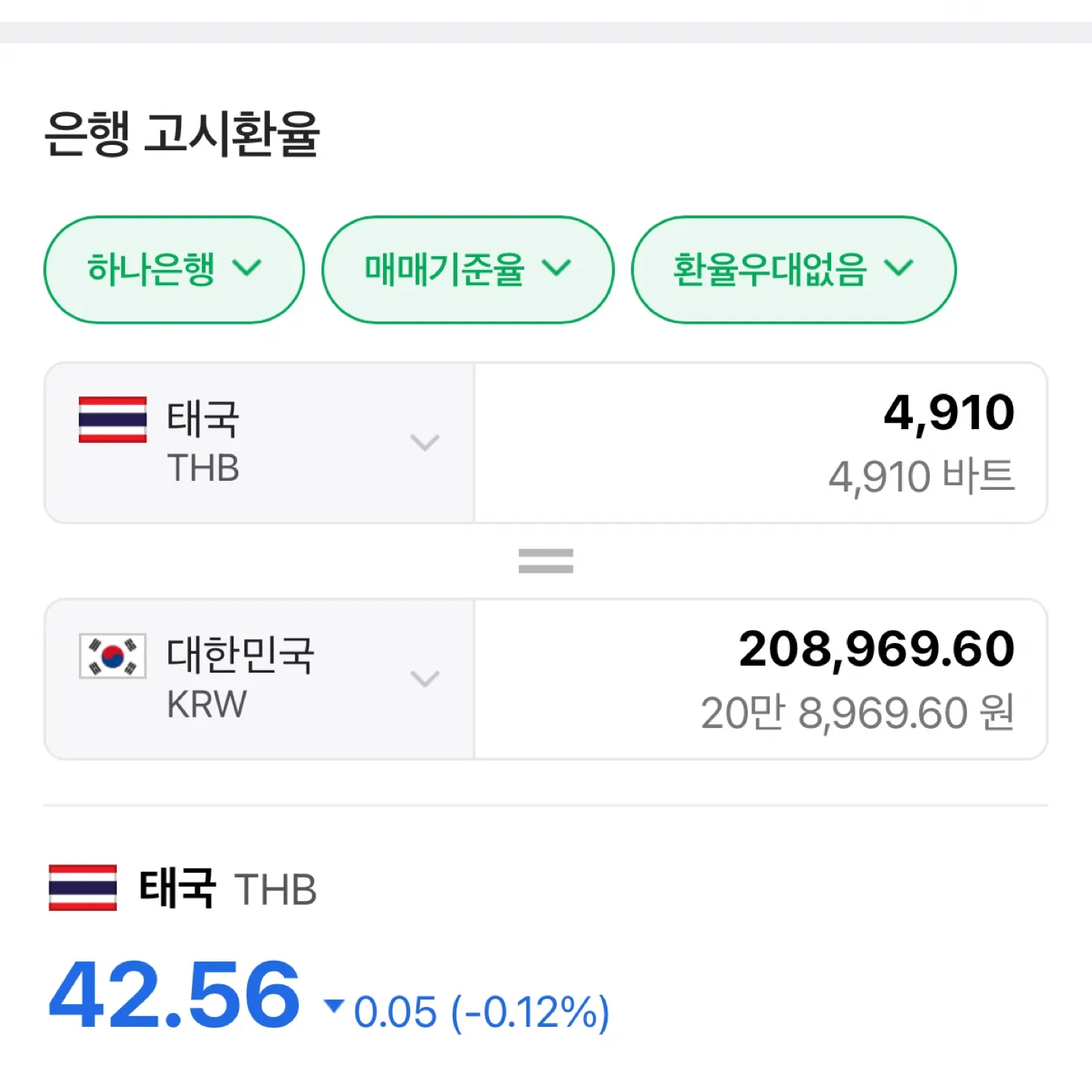
Task: Click the equals sign between currency rows
Action: point(546,561)
